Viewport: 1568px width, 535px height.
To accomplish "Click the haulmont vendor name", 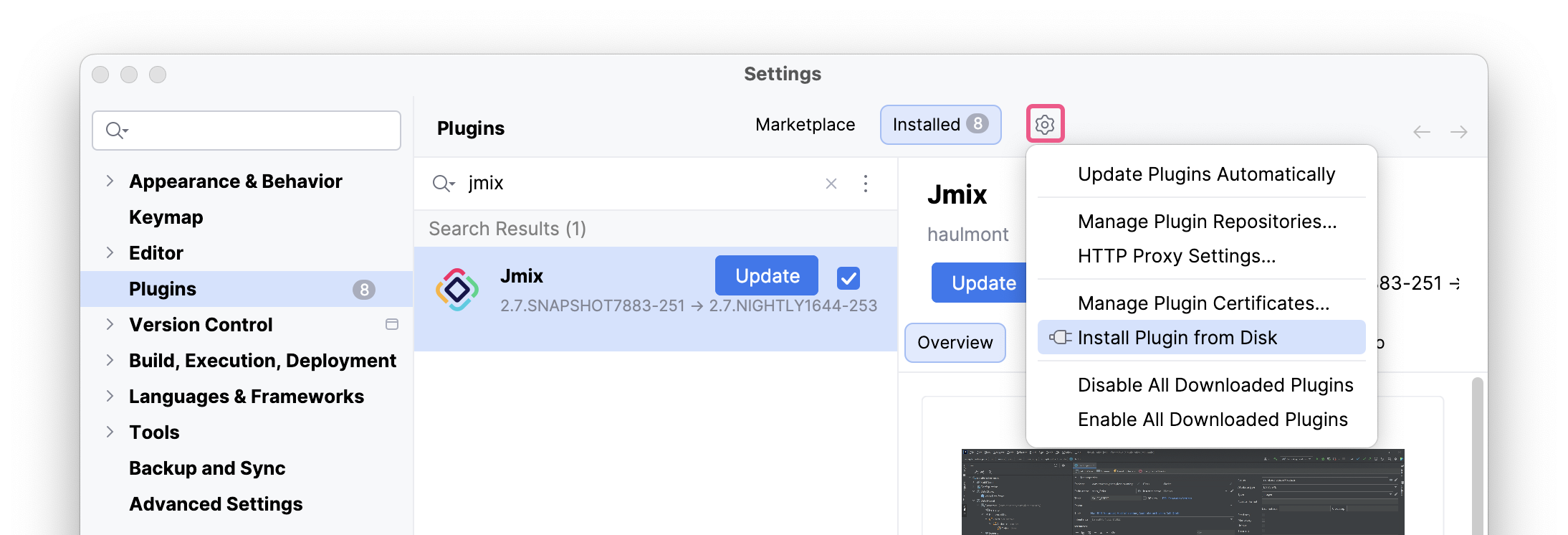I will click(x=967, y=235).
